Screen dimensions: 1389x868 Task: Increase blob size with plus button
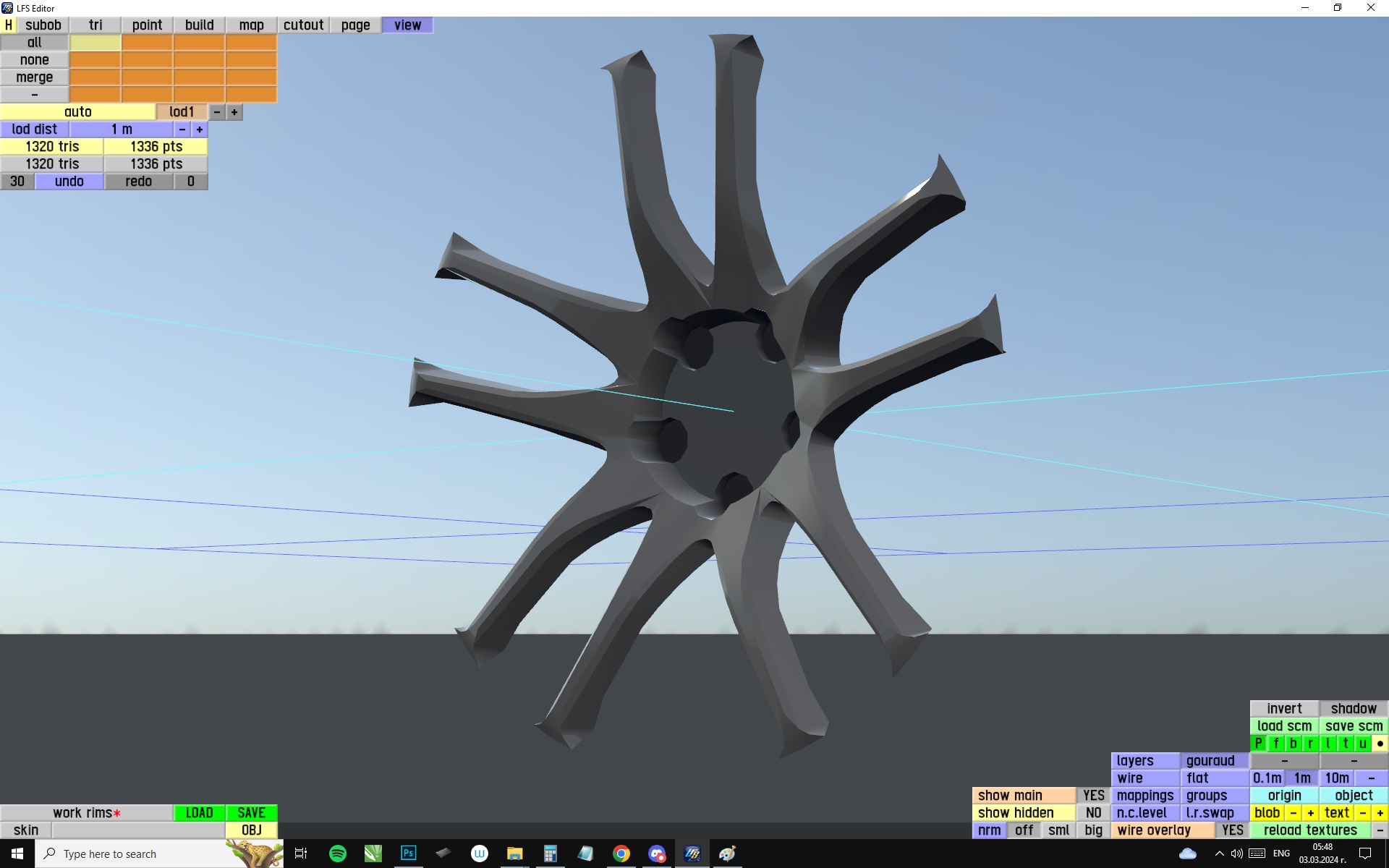pyautogui.click(x=1310, y=813)
